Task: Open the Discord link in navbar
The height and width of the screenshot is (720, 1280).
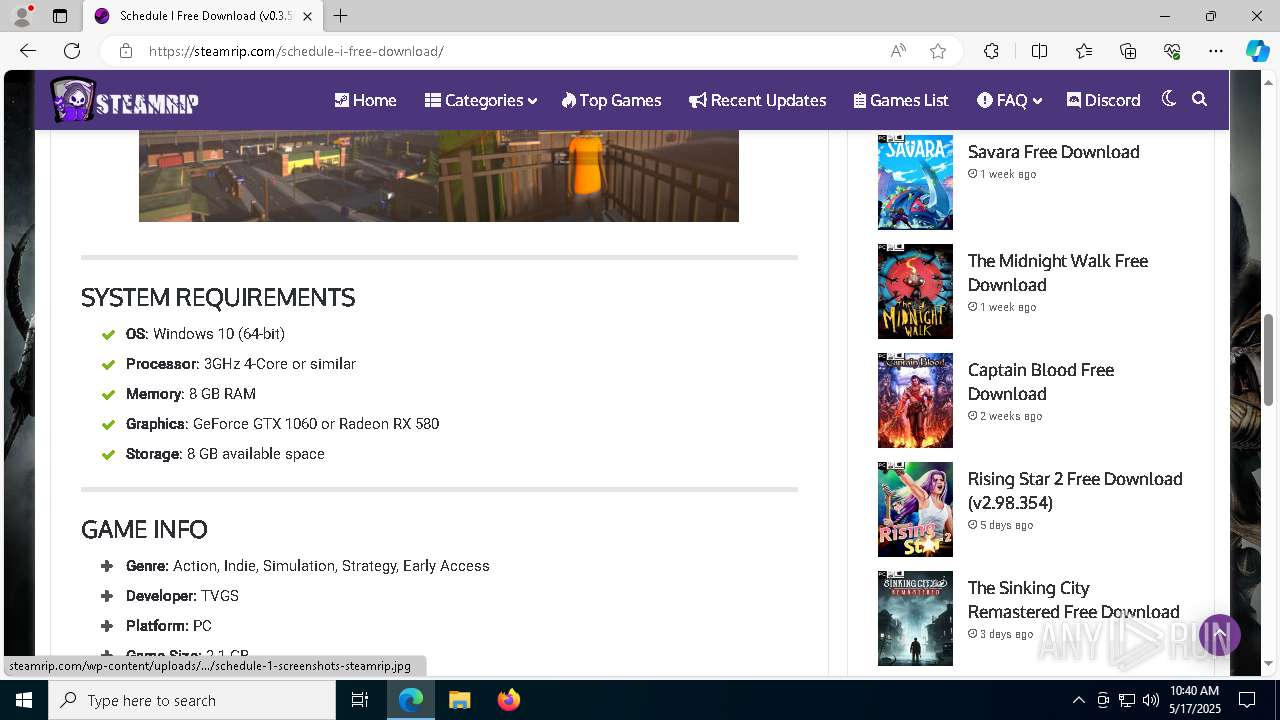Action: coord(1103,100)
